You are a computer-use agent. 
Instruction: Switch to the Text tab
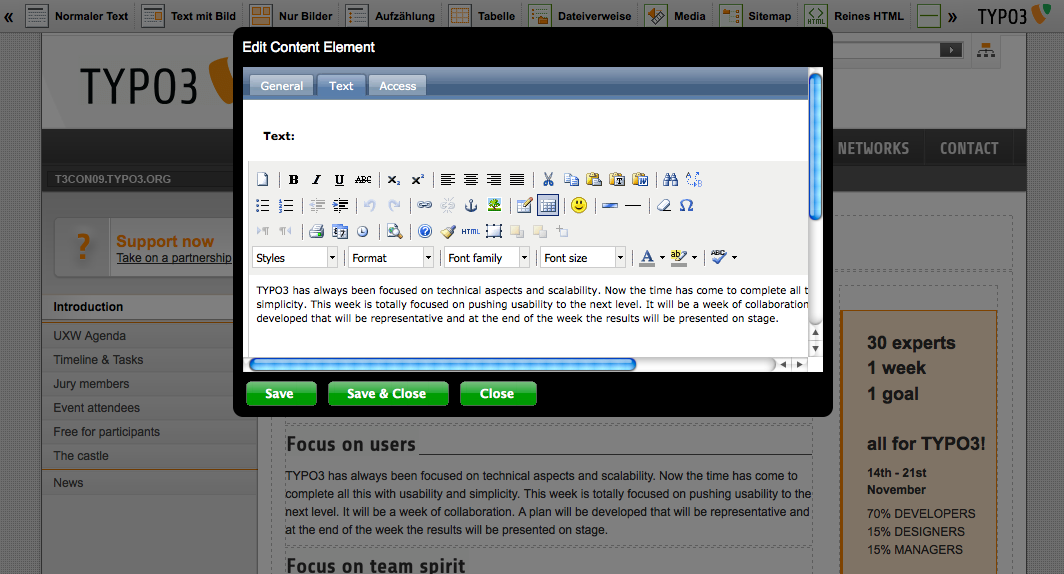[x=341, y=85]
